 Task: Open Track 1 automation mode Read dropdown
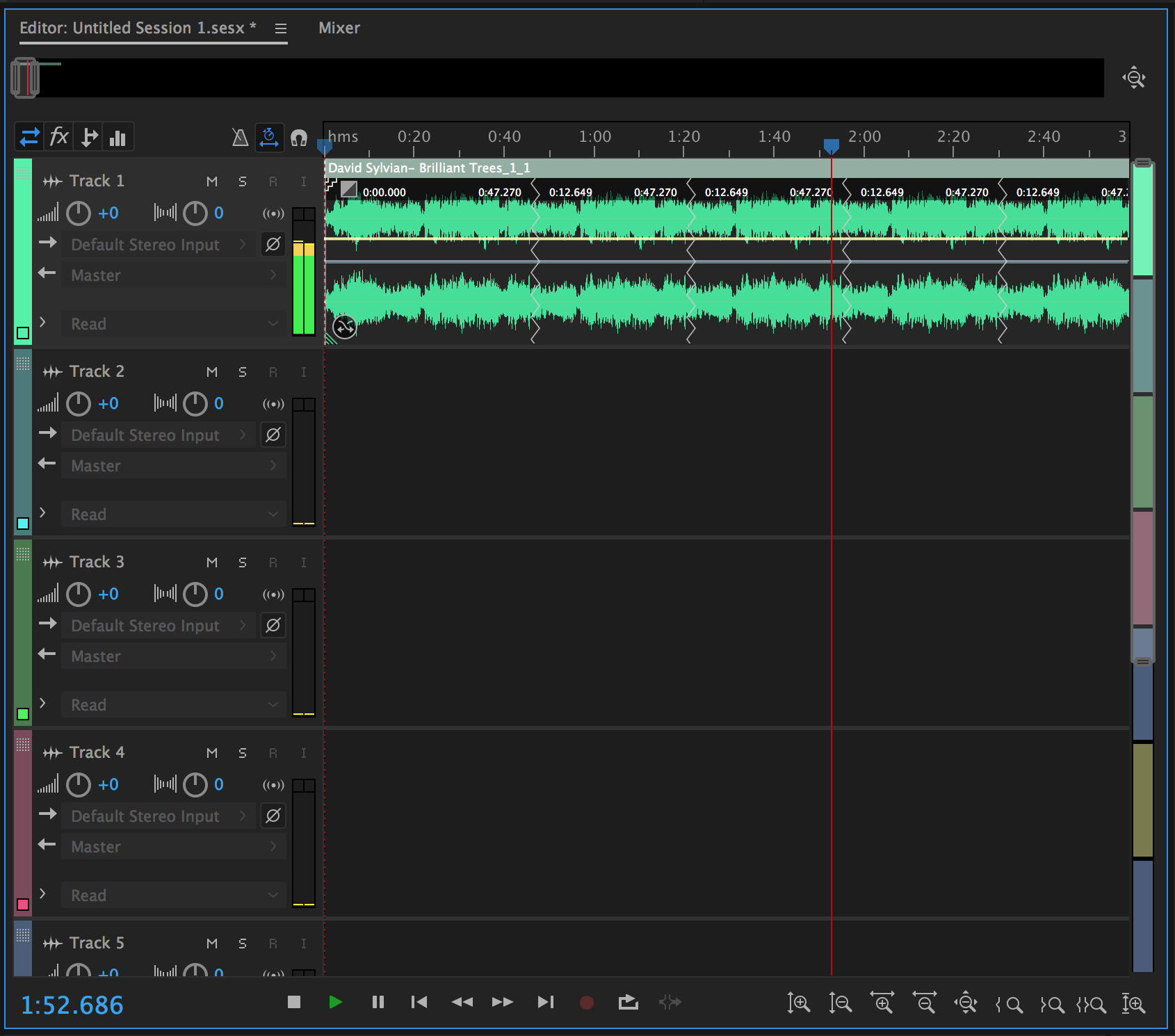[174, 324]
